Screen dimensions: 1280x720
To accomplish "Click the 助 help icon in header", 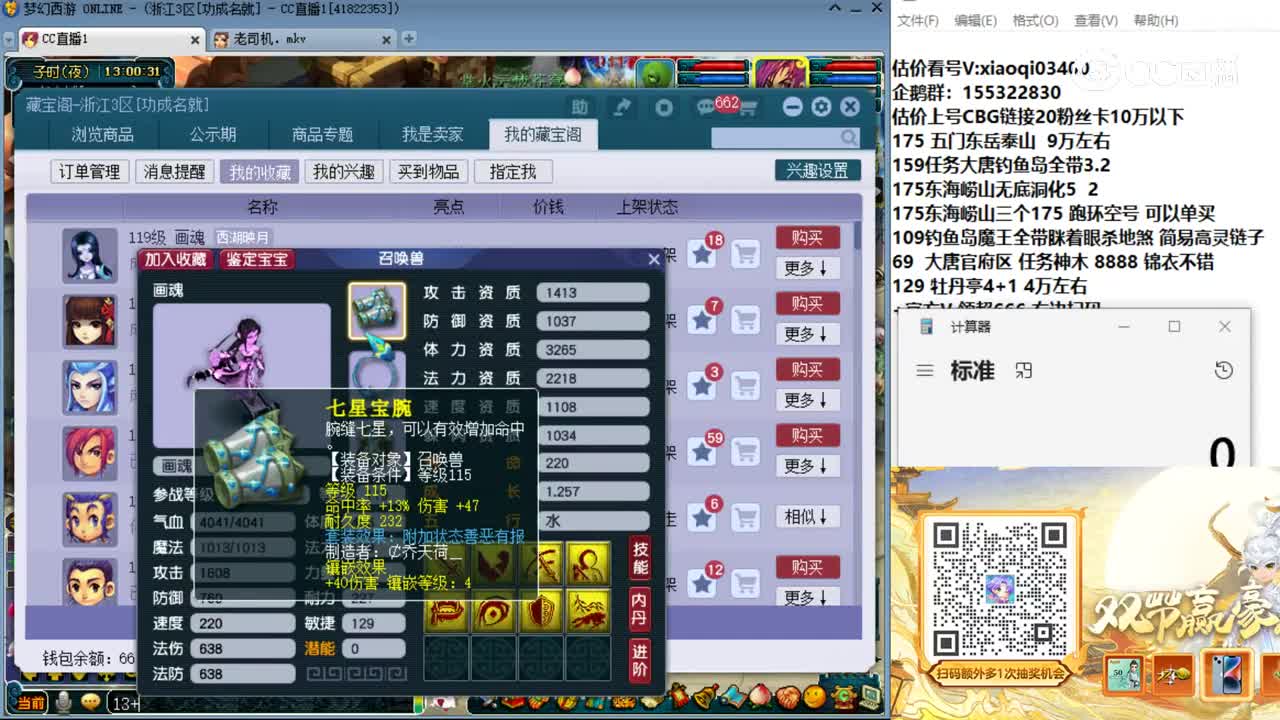I will 580,107.
